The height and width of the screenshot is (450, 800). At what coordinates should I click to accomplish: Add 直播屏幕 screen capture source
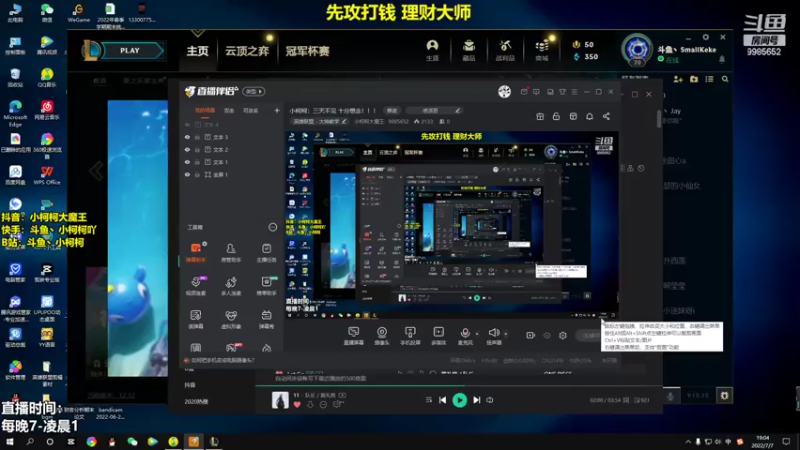(354, 336)
